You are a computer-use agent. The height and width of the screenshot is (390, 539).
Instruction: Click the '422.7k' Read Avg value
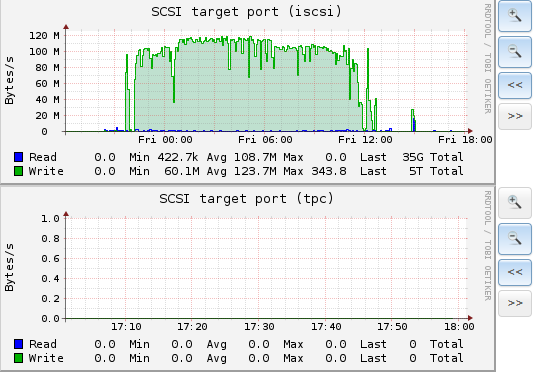[x=178, y=157]
